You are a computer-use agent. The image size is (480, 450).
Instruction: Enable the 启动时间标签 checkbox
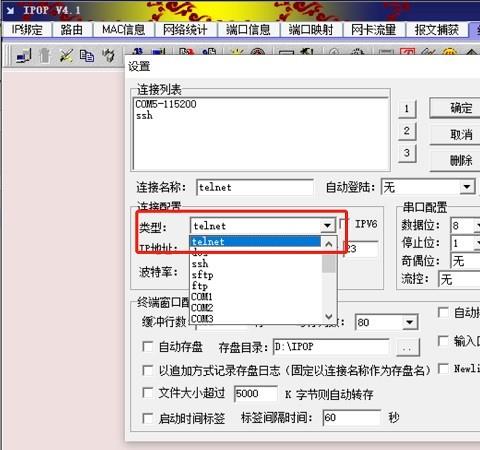click(148, 418)
